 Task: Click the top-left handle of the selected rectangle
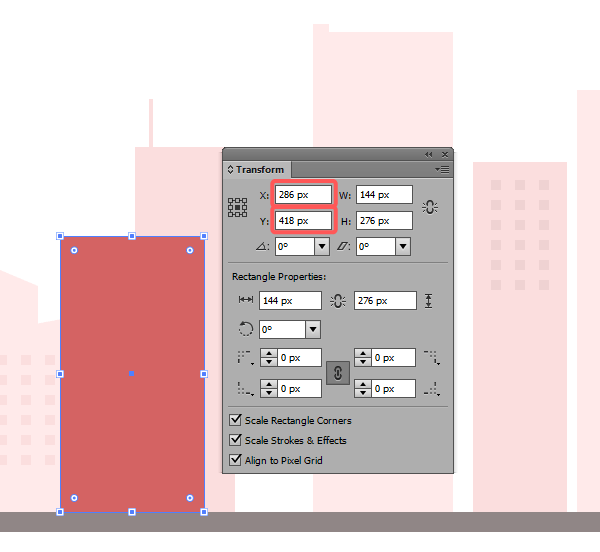[60, 236]
